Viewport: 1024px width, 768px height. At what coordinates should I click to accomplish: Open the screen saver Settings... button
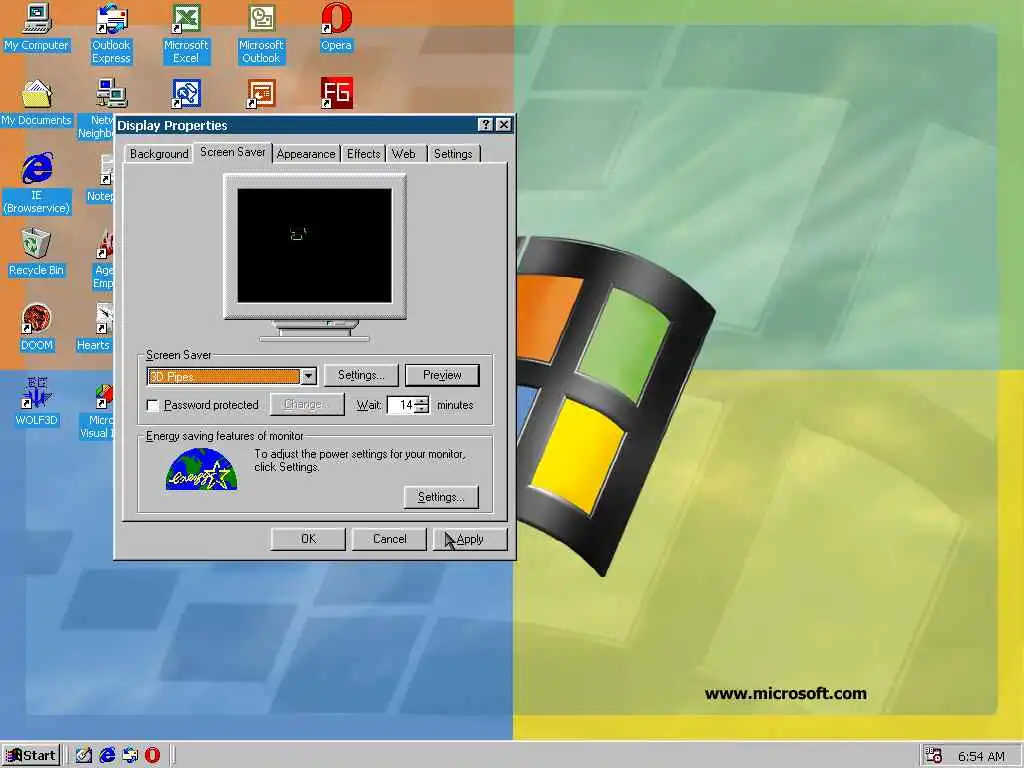coord(361,376)
